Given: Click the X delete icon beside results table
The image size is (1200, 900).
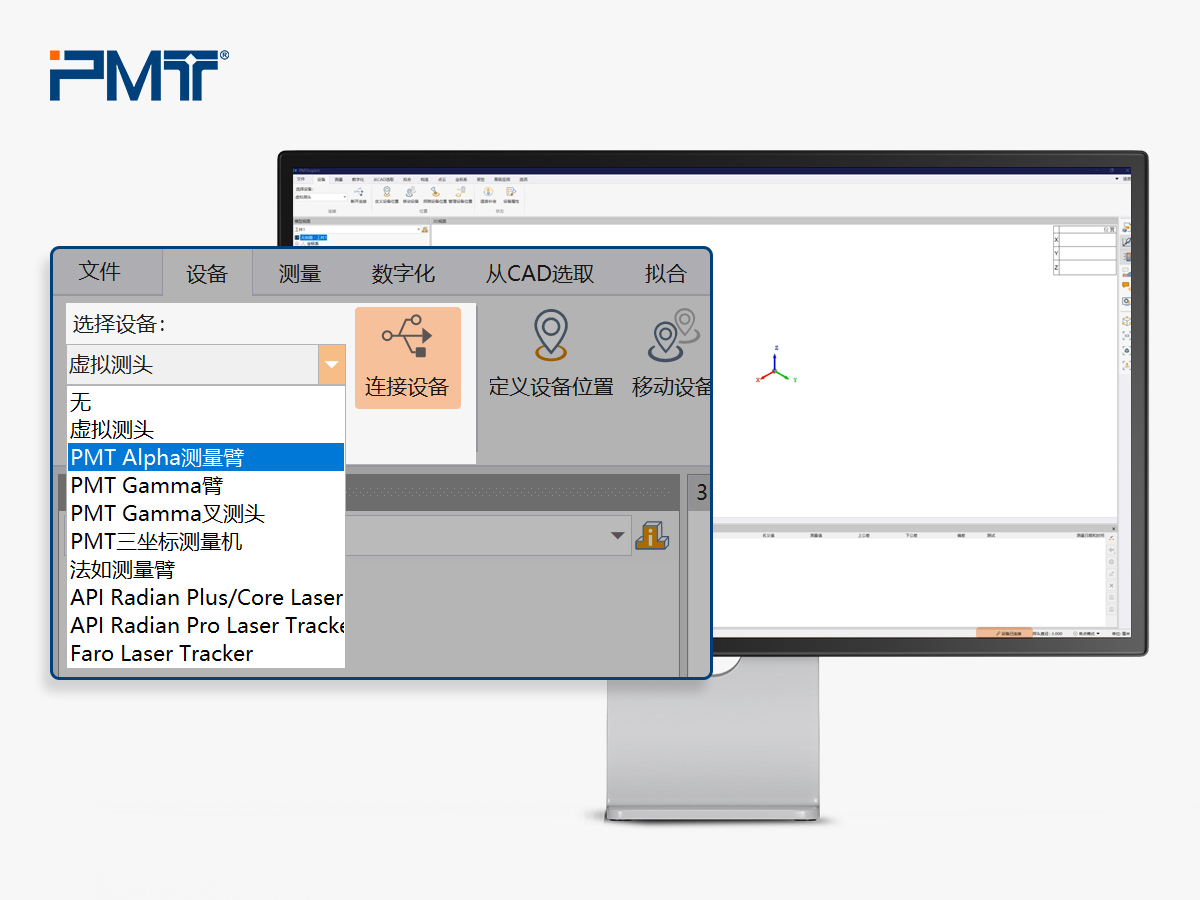Looking at the screenshot, I should 1111,586.
